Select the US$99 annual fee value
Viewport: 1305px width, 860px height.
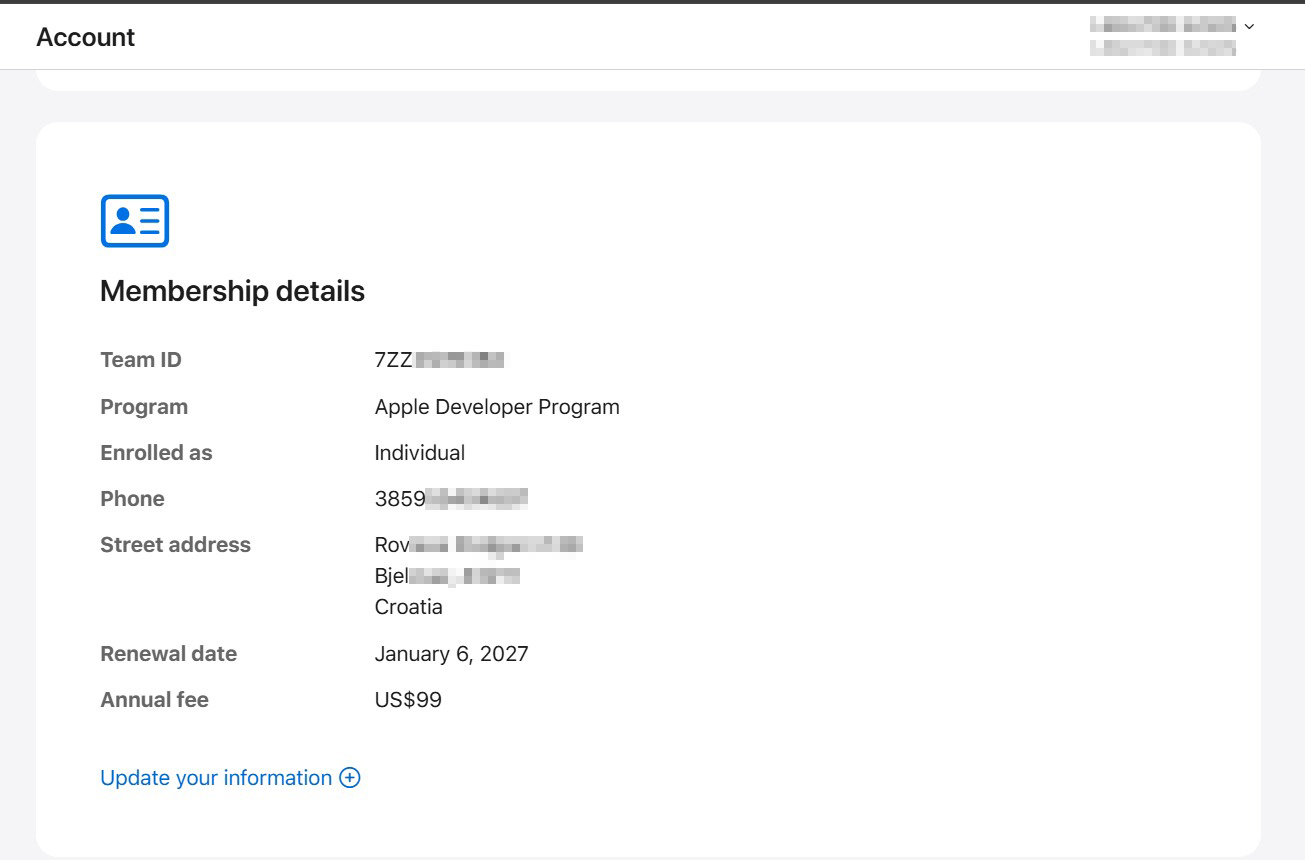(408, 700)
